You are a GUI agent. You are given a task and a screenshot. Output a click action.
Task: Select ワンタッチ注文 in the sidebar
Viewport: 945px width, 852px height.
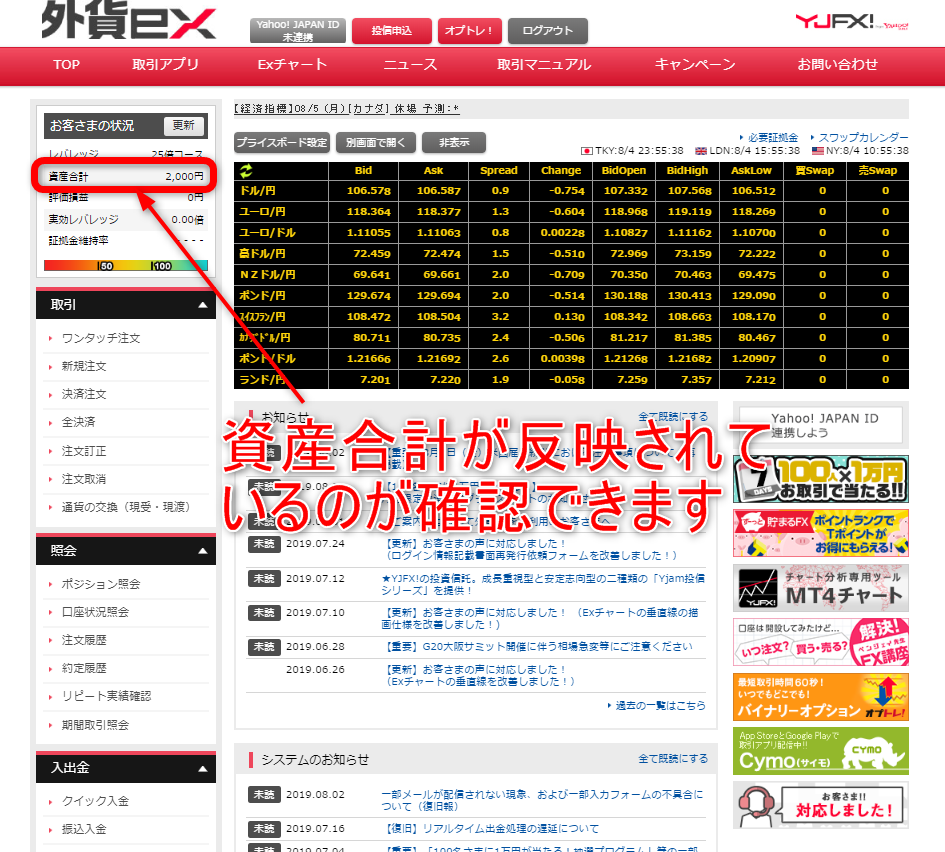click(101, 338)
